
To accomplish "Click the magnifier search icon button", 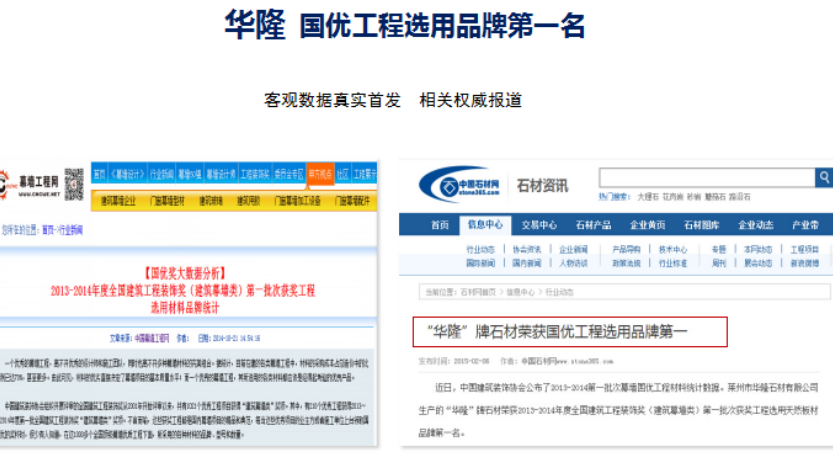I will (x=823, y=177).
